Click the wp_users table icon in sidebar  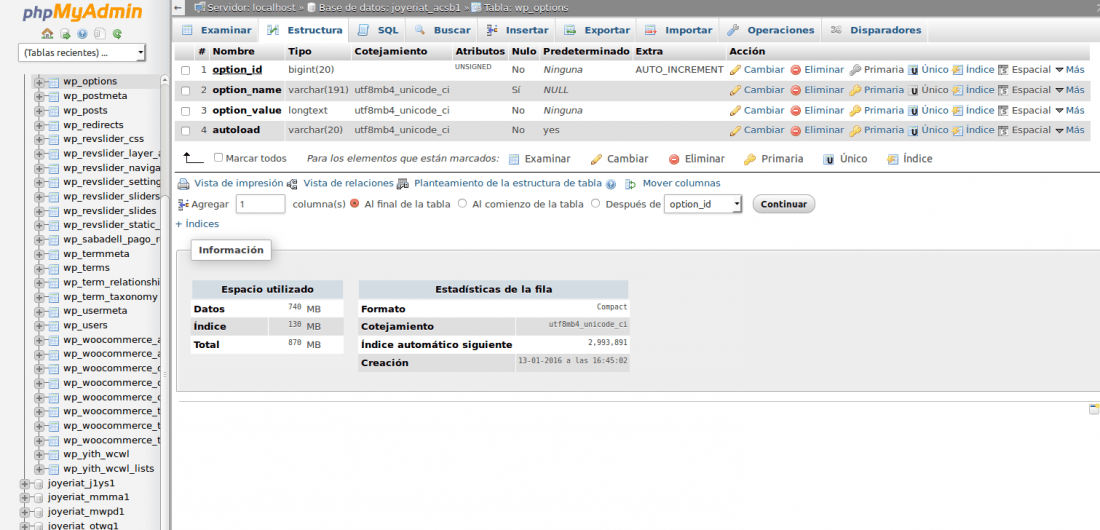[x=53, y=326]
